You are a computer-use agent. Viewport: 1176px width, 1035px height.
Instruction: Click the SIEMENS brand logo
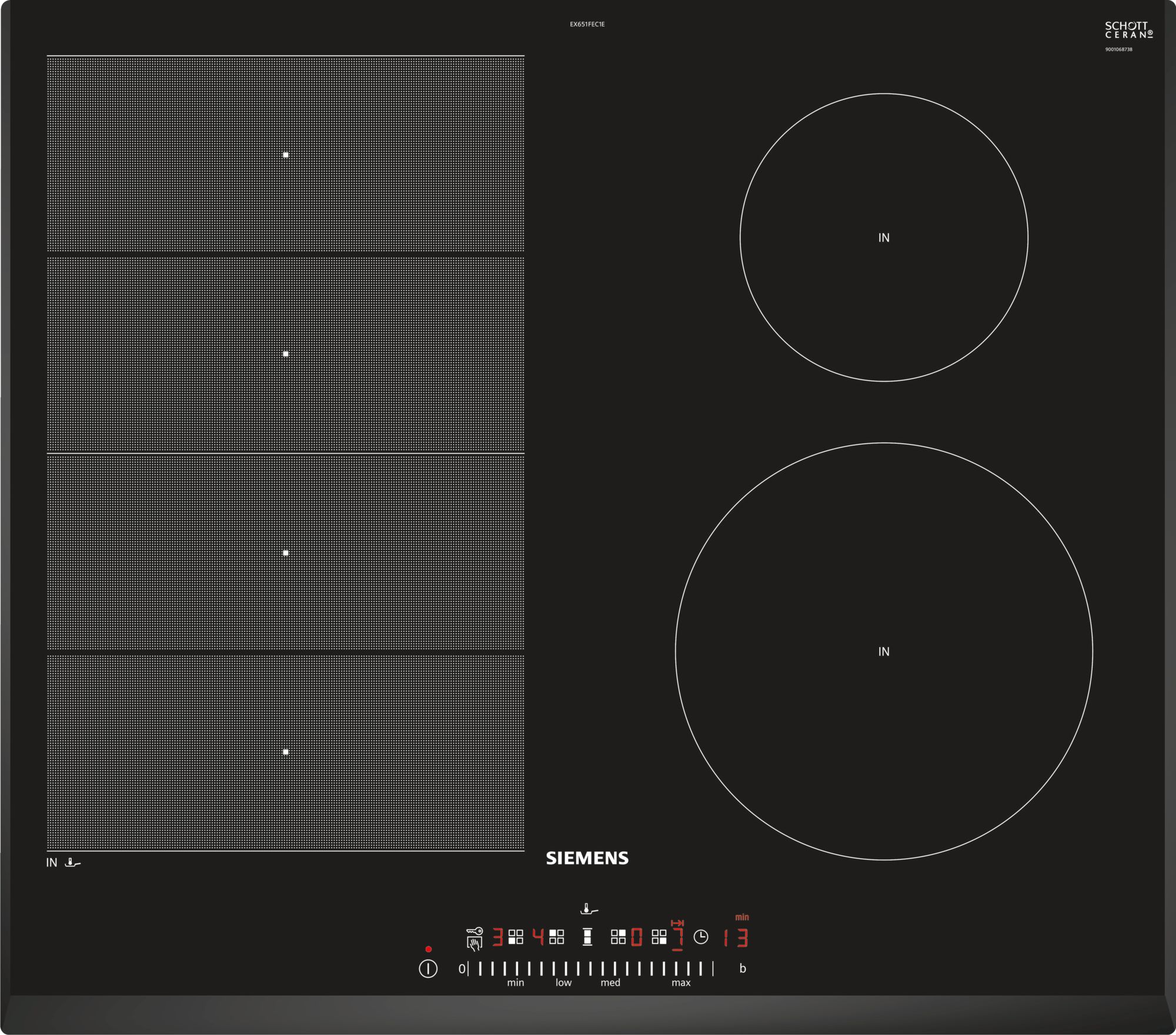click(587, 858)
